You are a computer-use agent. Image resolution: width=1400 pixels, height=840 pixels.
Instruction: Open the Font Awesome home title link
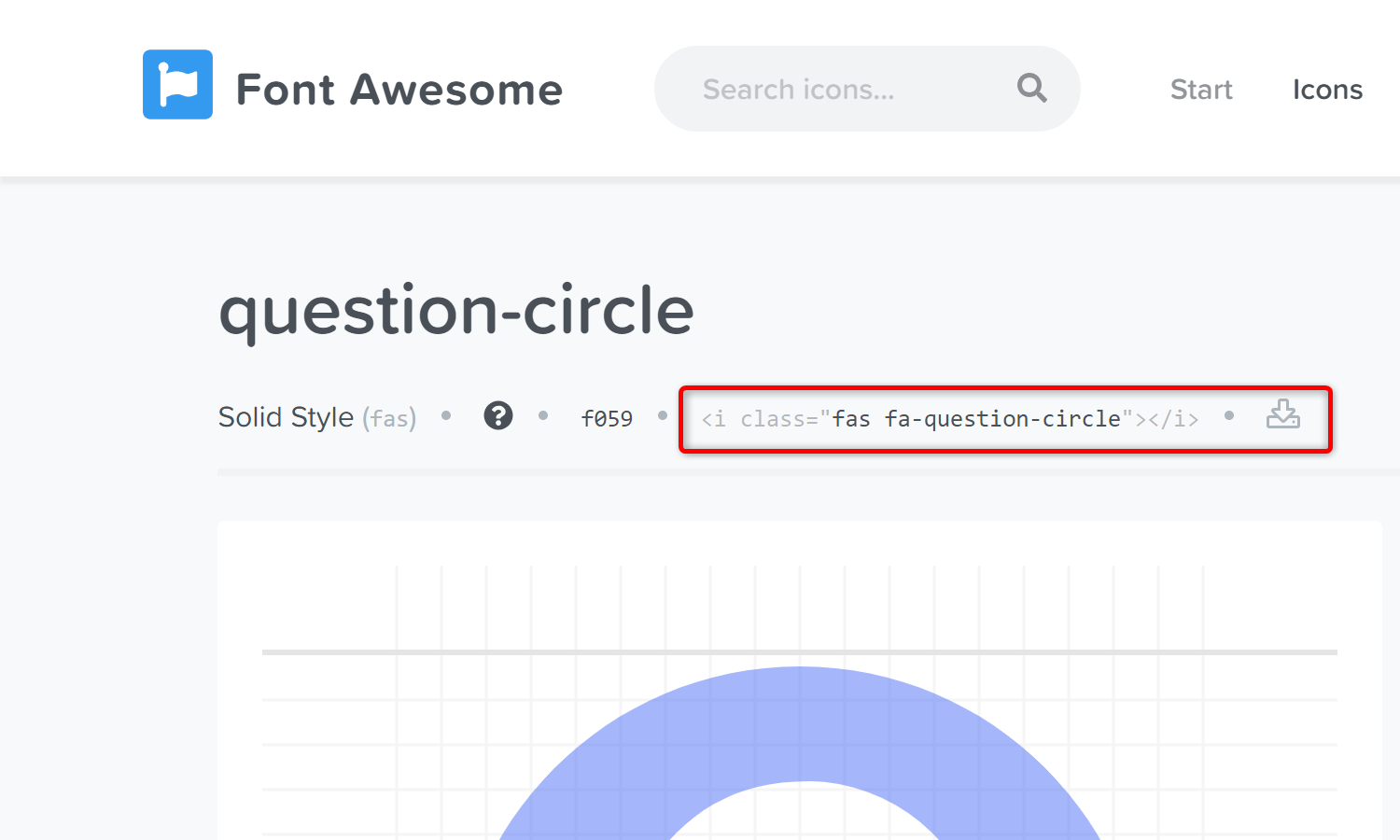pyautogui.click(x=399, y=90)
